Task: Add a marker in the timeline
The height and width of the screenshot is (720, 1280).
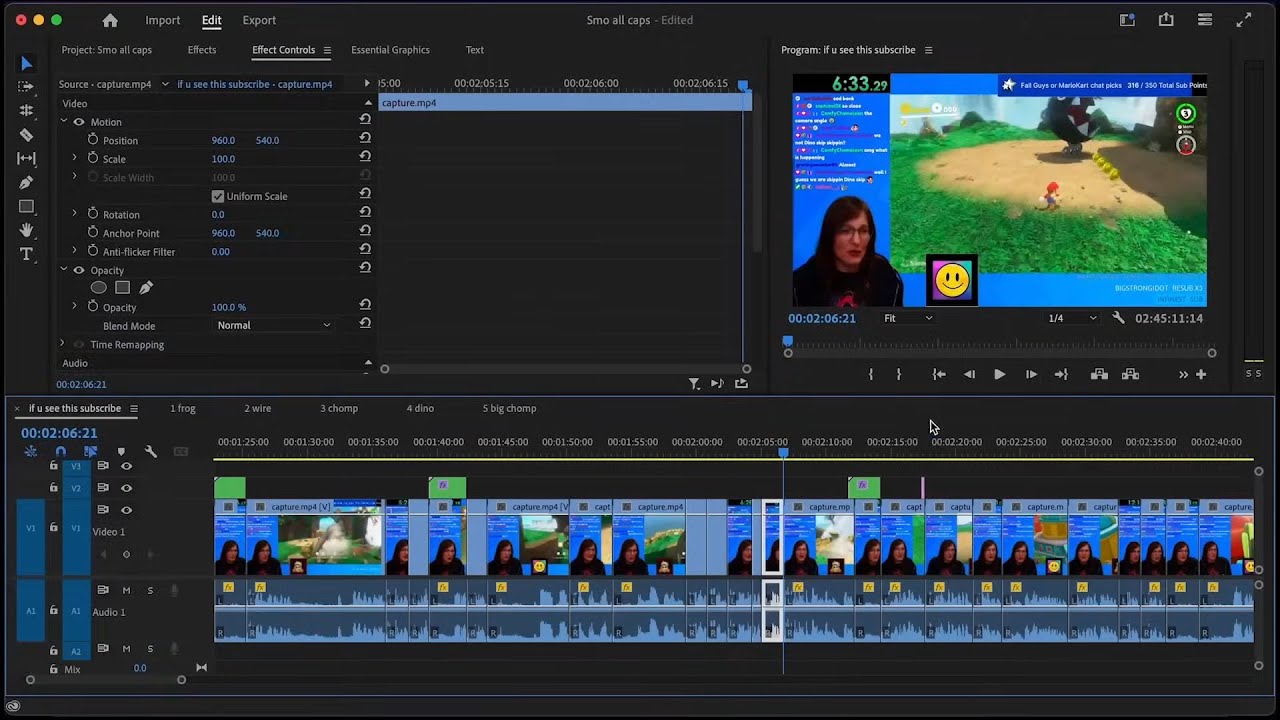Action: pos(121,452)
